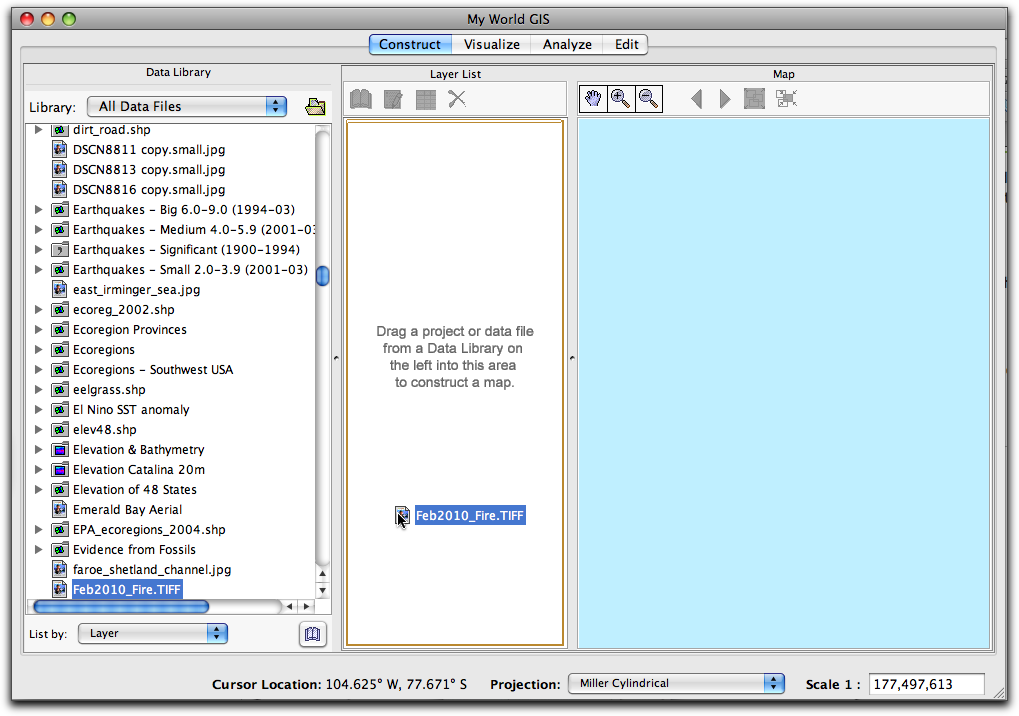Image resolution: width=1019 pixels, height=716 pixels.
Task: Select the zoom out magnifier tool
Action: coord(649,98)
